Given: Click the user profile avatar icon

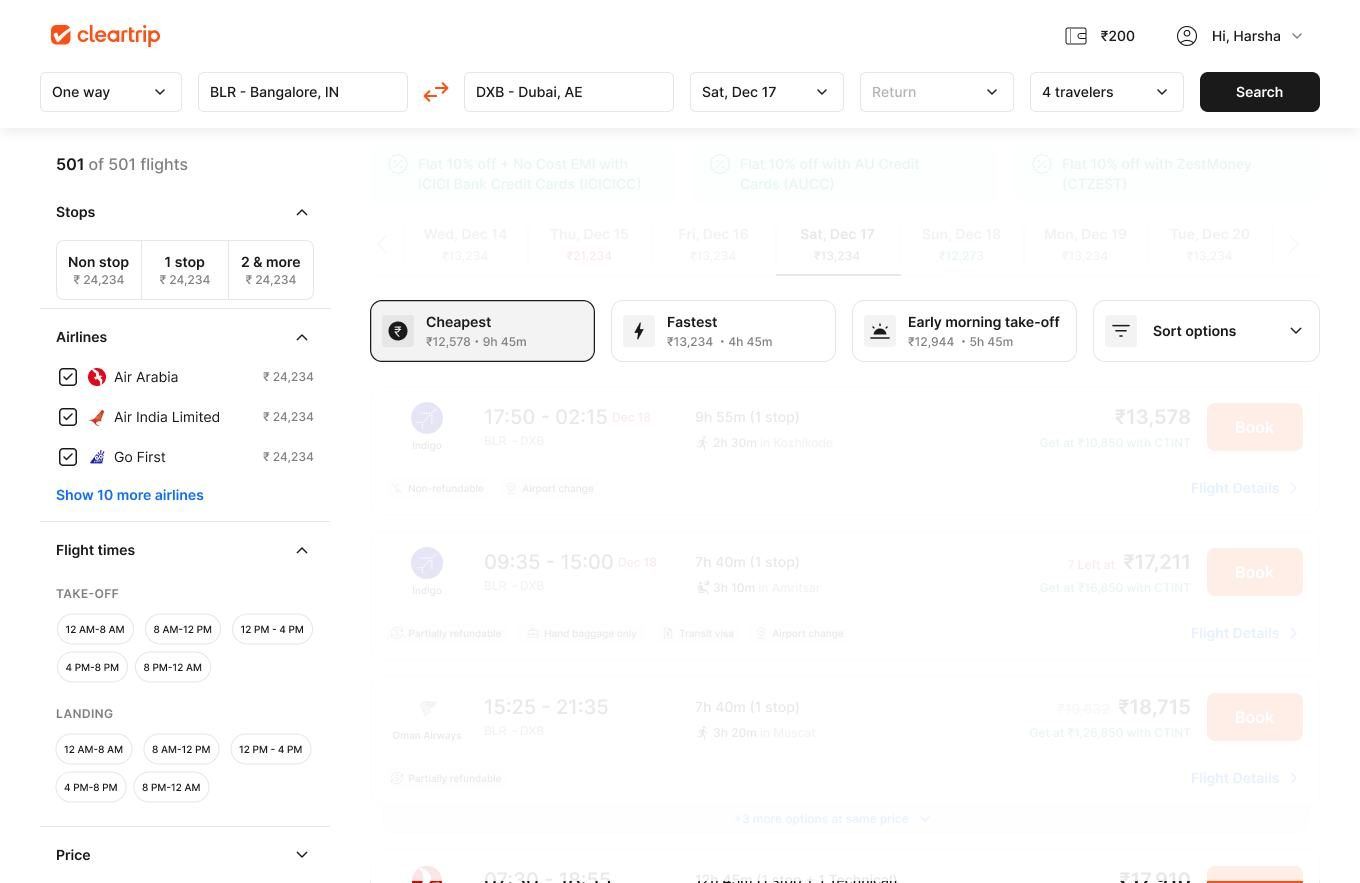Looking at the screenshot, I should pos(1187,36).
